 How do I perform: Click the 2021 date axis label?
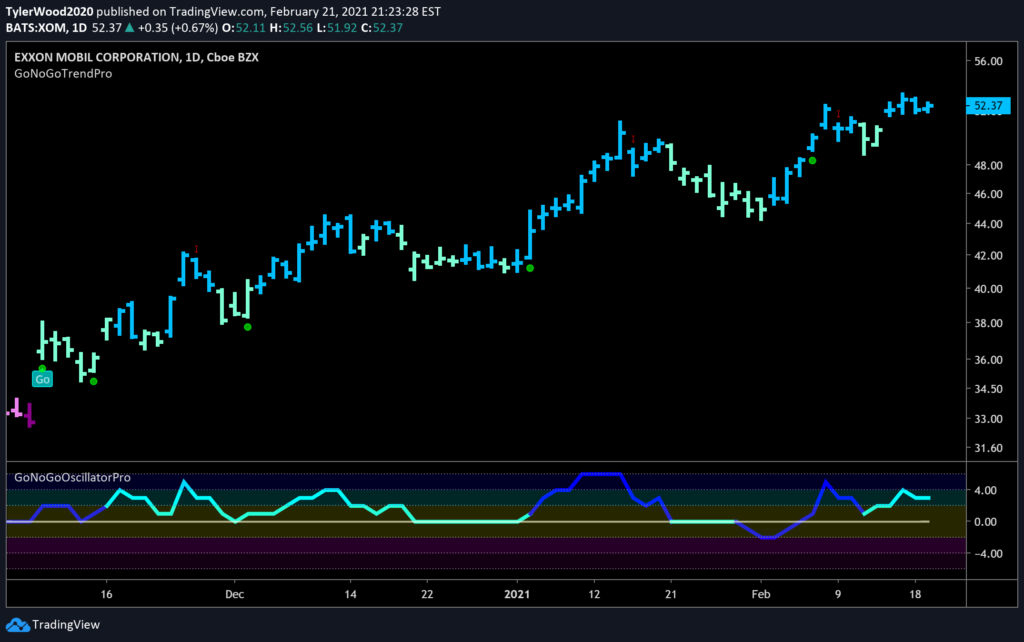[517, 594]
